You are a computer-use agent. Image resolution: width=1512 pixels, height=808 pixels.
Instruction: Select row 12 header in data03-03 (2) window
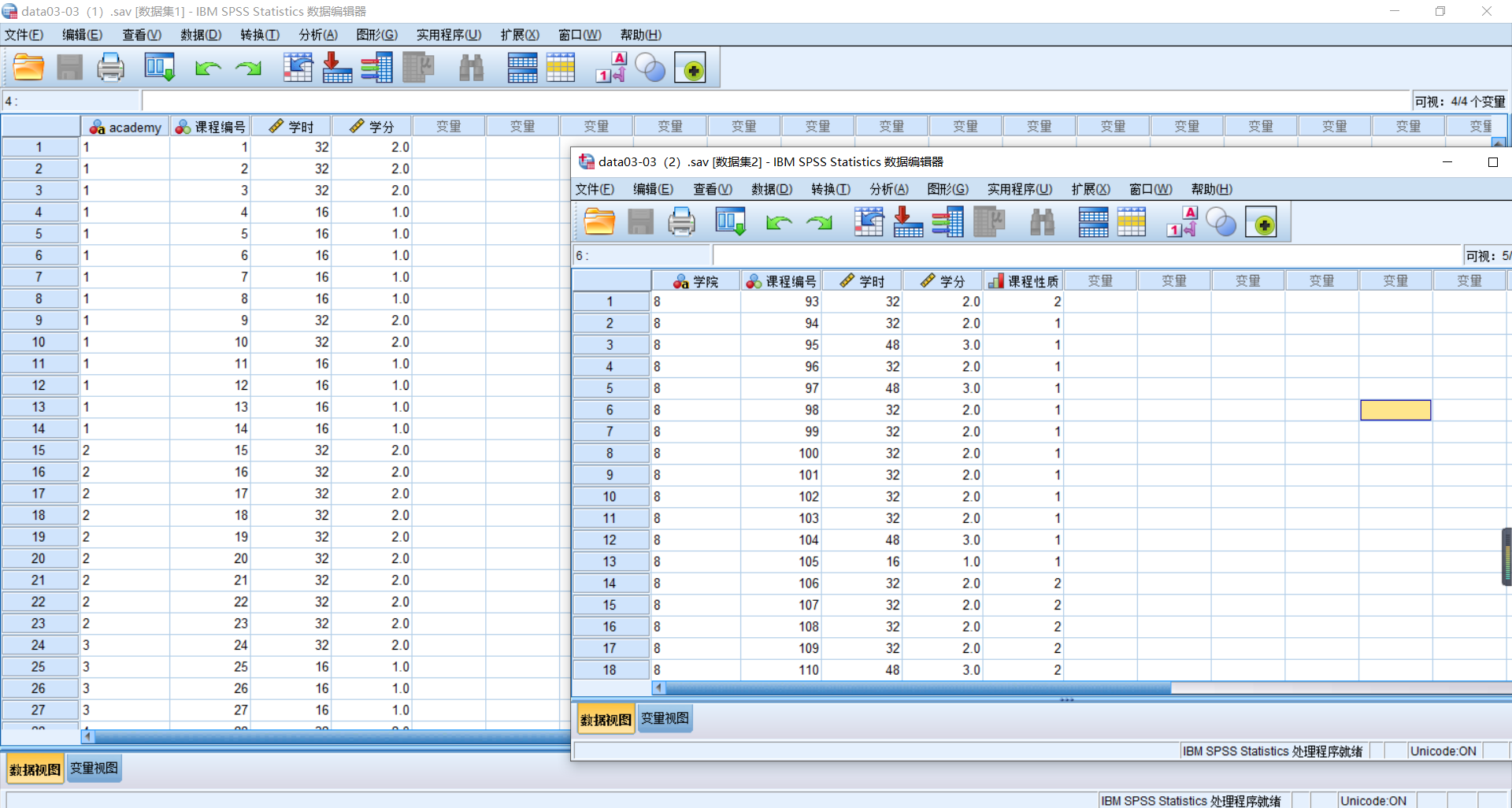tap(610, 540)
